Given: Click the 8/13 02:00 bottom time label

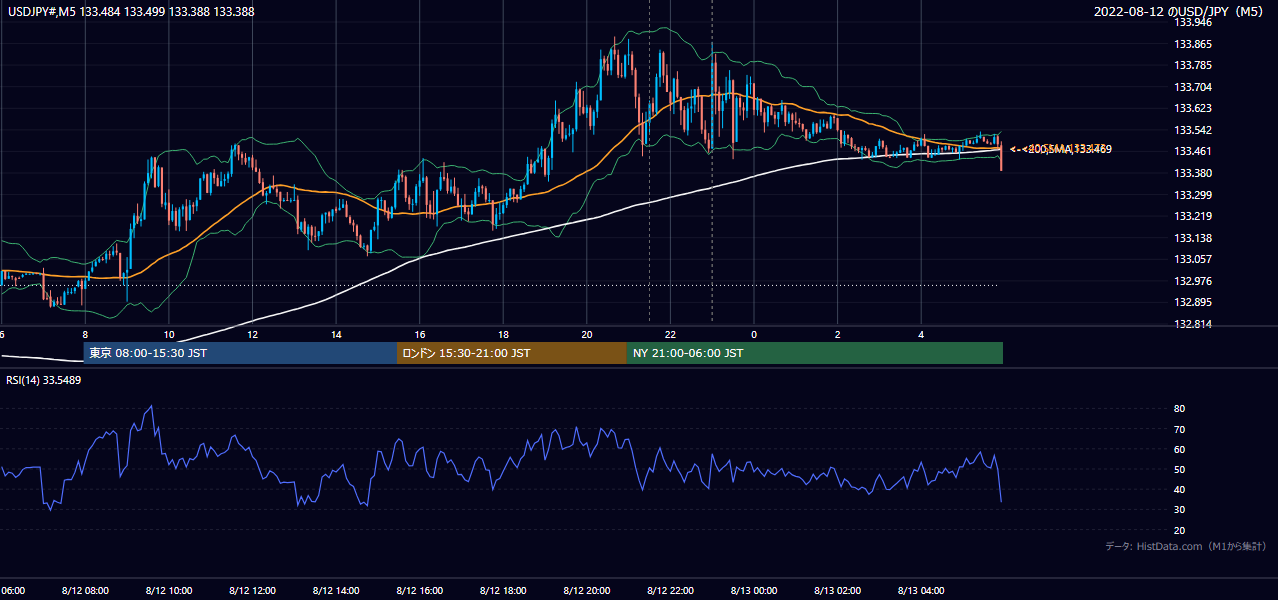Looking at the screenshot, I should (838, 590).
